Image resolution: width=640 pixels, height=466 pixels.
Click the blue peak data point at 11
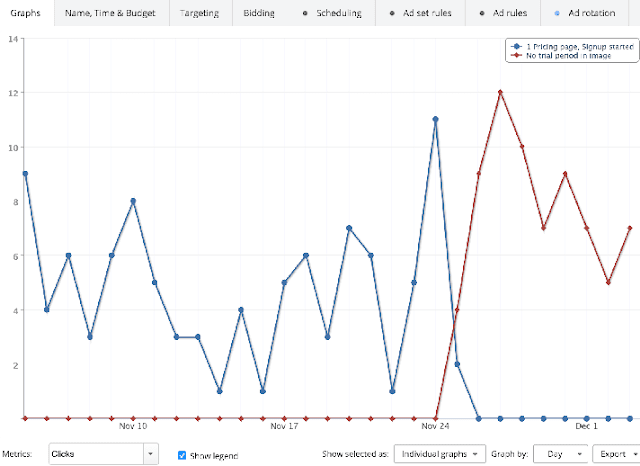click(436, 119)
